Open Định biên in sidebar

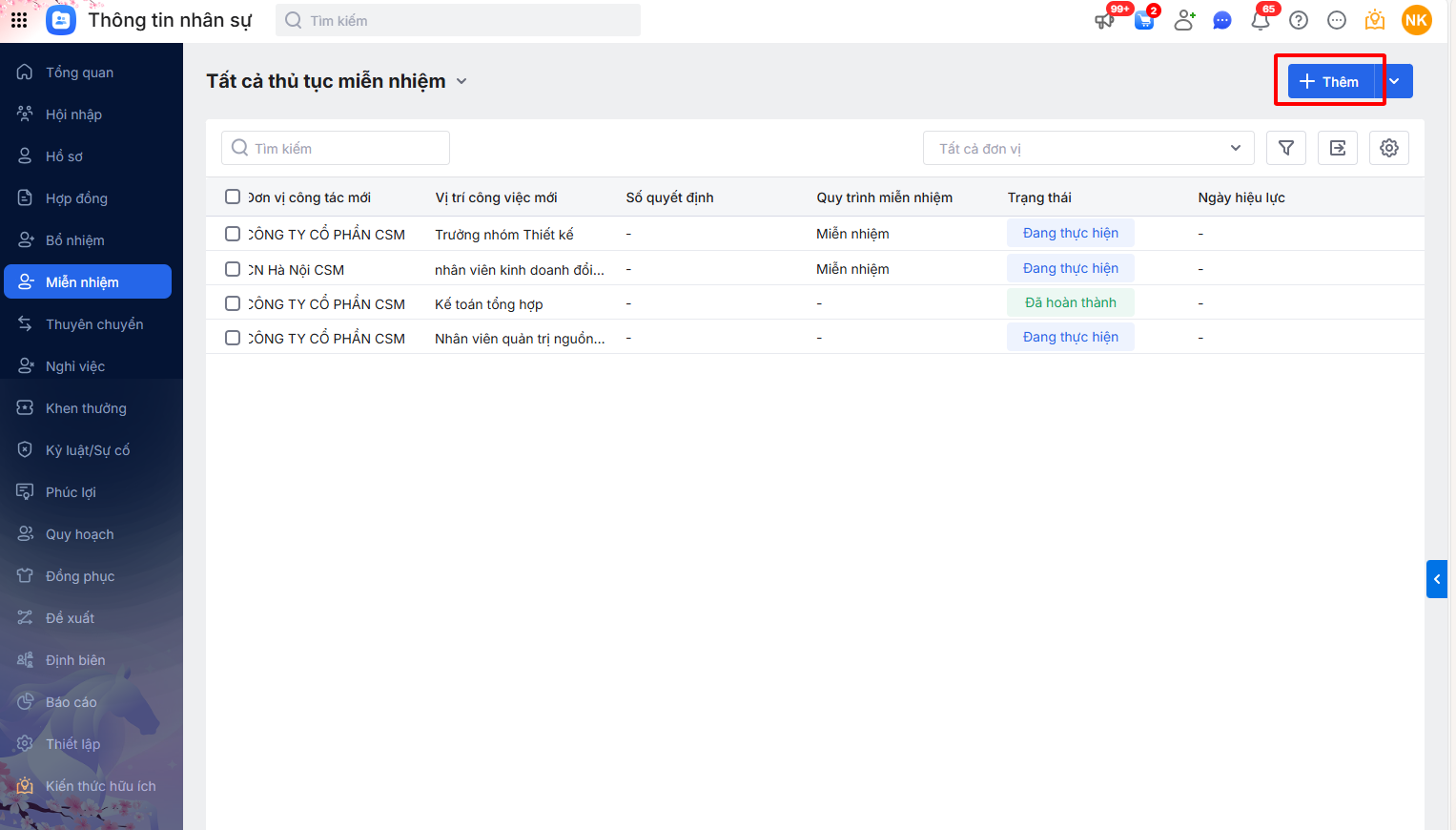coord(88,660)
